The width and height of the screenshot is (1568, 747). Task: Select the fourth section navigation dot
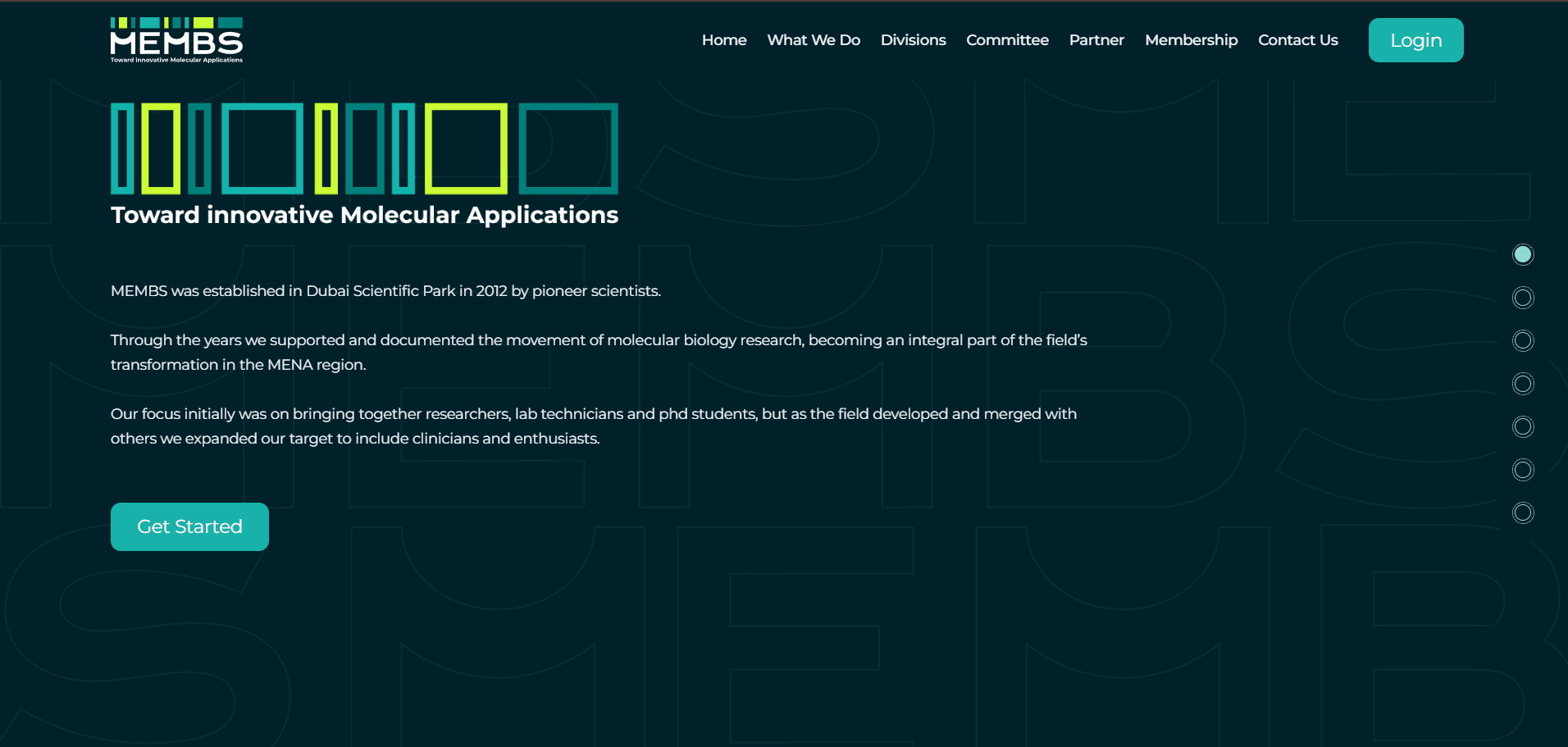click(x=1523, y=384)
